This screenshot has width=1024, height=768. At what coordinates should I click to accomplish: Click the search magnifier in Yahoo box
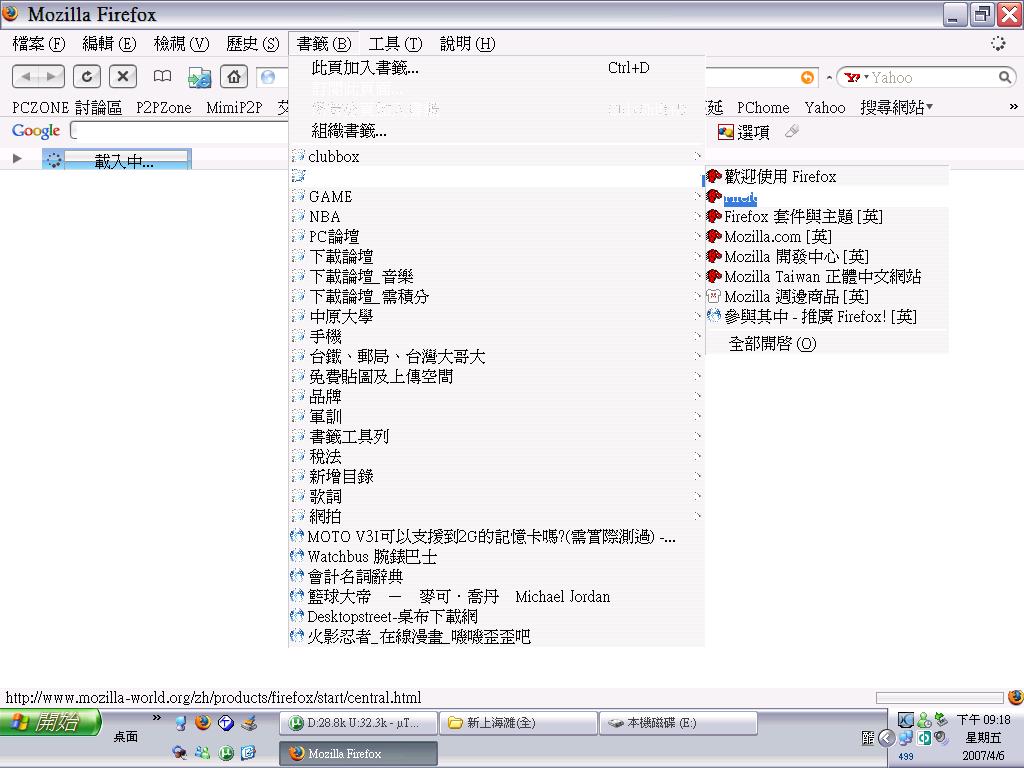[x=1005, y=77]
